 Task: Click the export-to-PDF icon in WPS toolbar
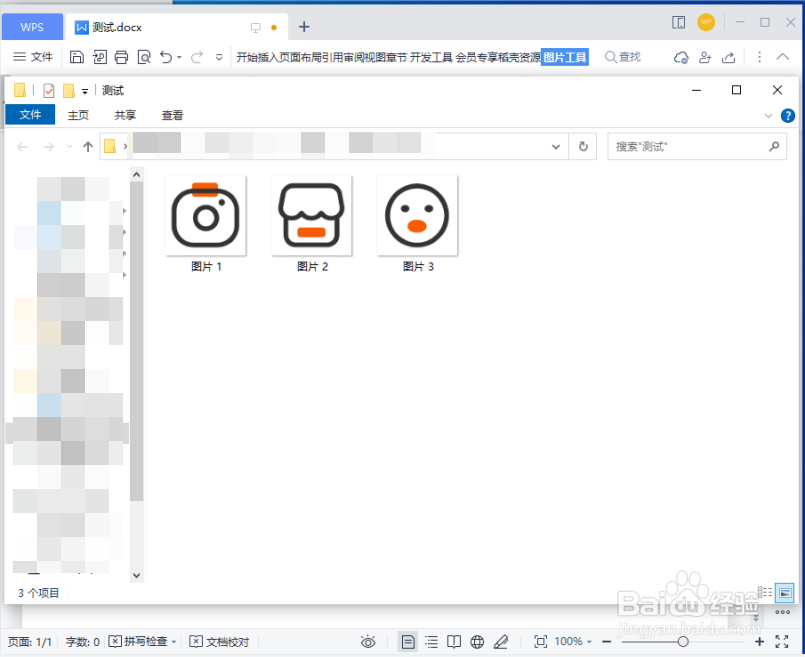tap(100, 57)
